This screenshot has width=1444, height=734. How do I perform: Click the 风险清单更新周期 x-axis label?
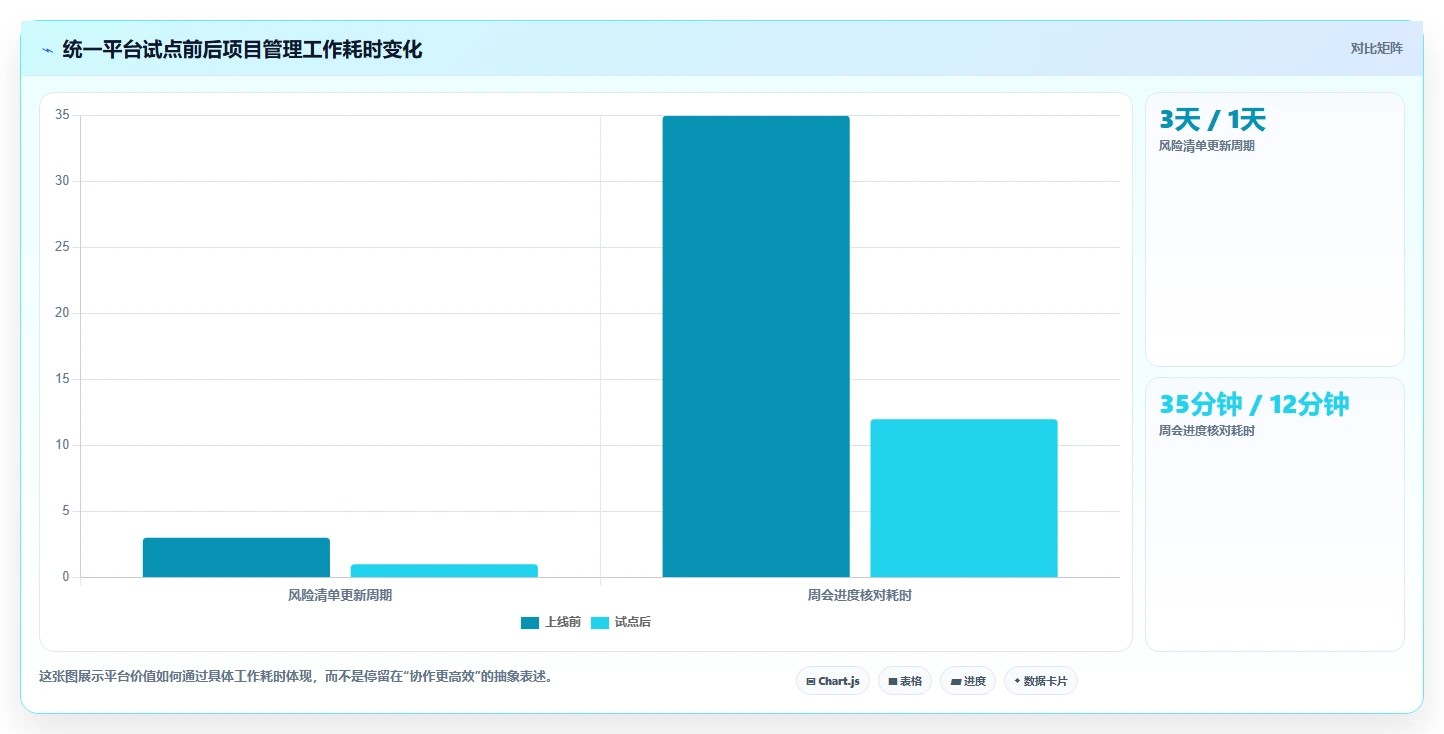click(340, 595)
